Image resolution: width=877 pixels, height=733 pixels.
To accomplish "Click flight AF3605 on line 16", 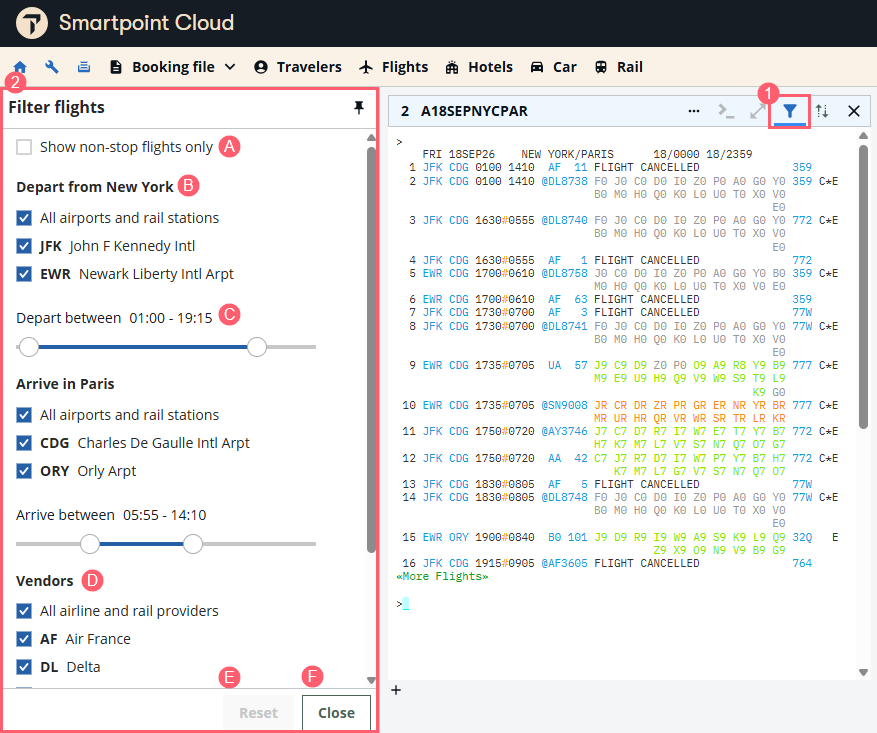I will tap(564, 563).
